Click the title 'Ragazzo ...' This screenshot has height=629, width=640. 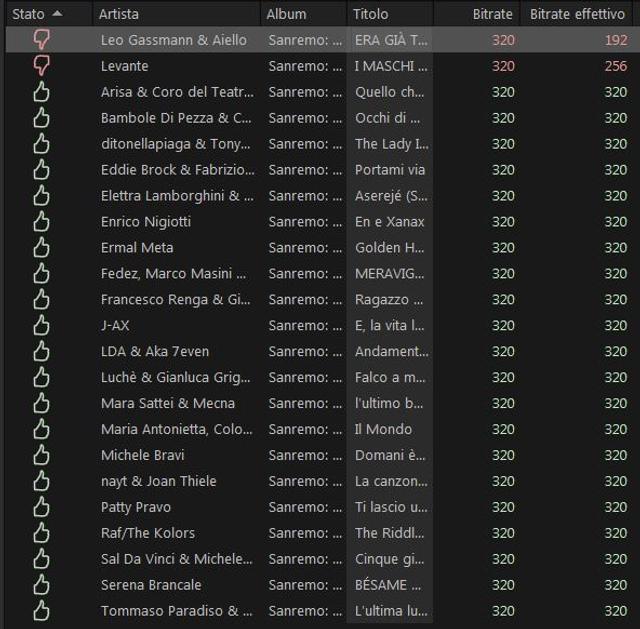click(x=389, y=300)
